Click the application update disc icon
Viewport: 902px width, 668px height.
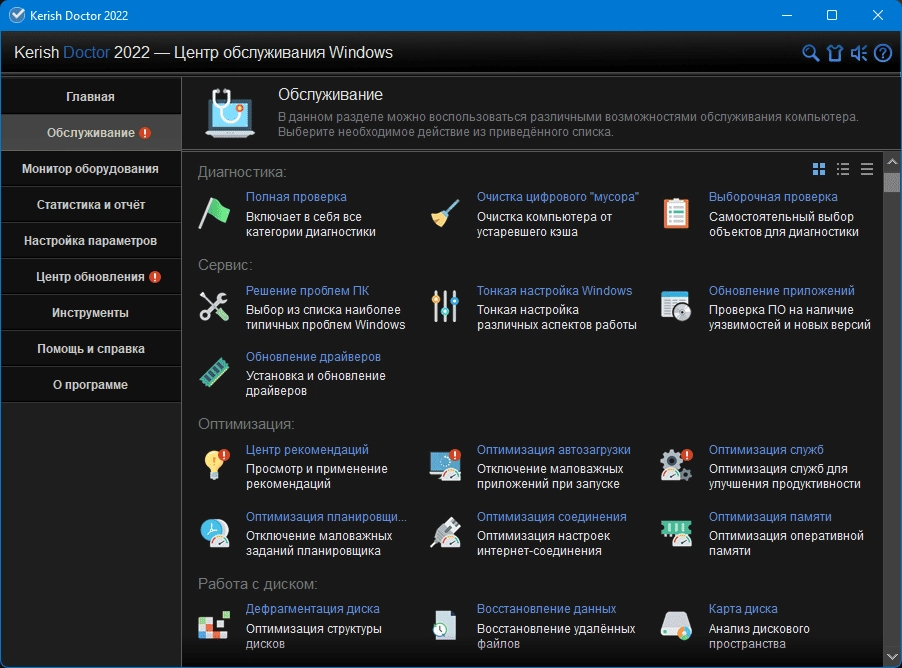point(676,306)
